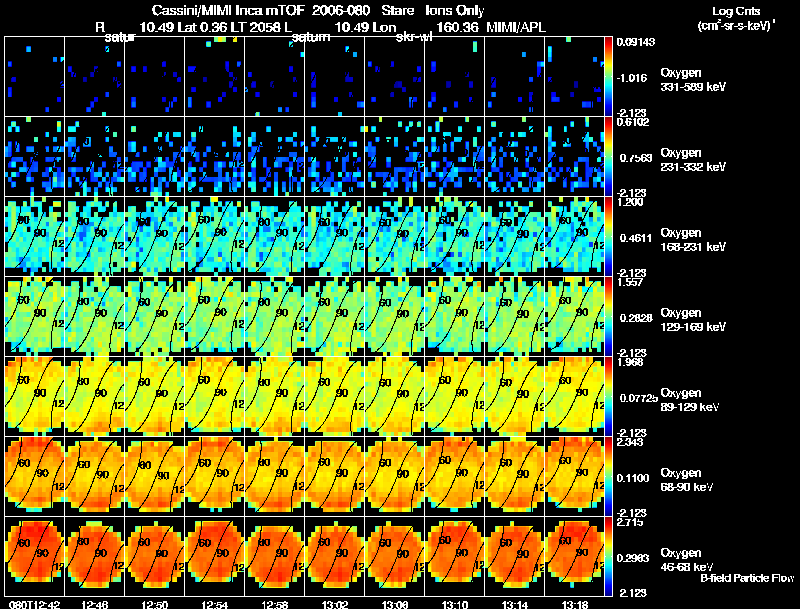Click the Oxygen 231-332 keV row label
The image size is (800, 609).
[x=693, y=160]
